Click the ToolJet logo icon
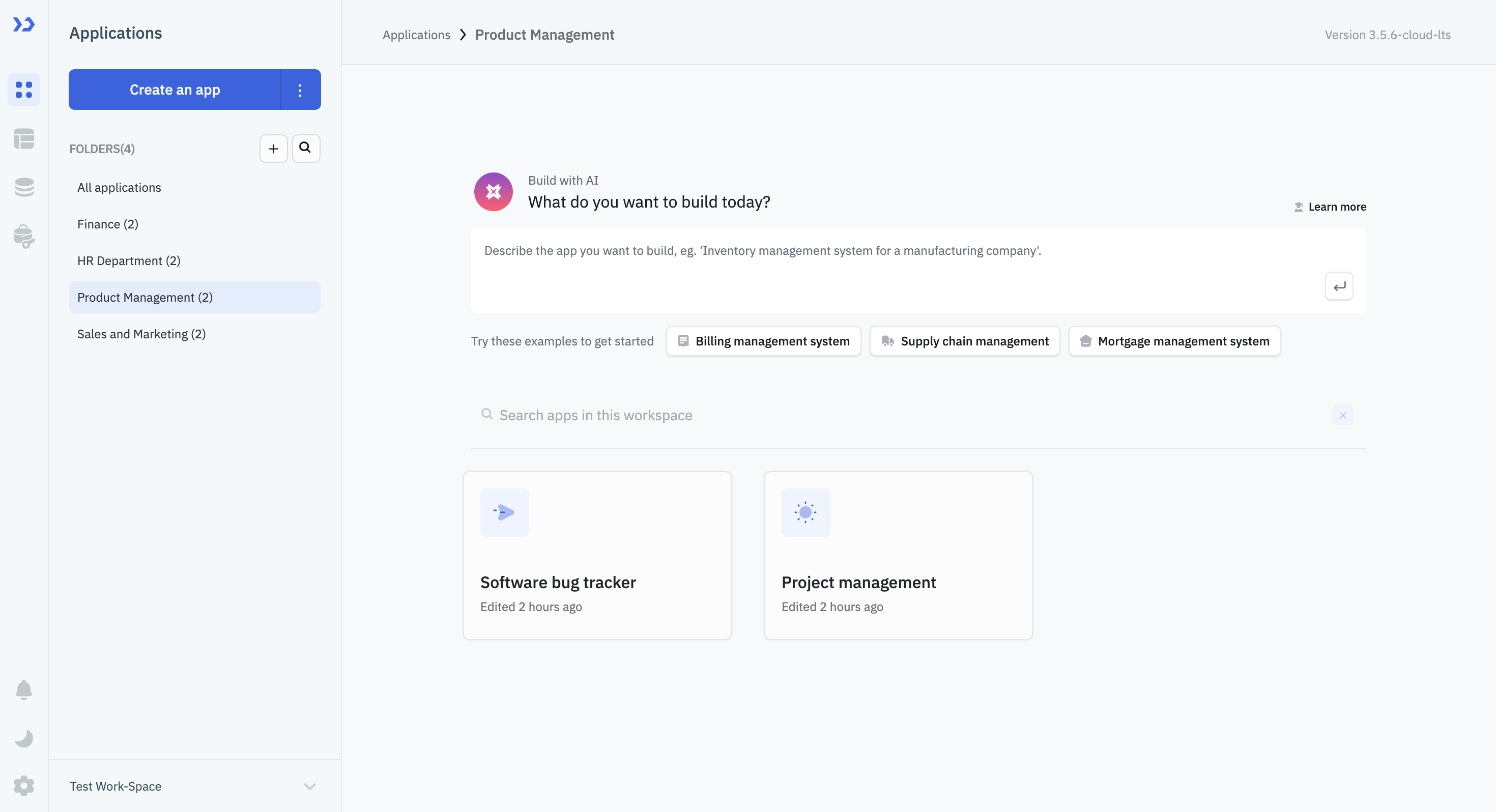This screenshot has width=1496, height=812. point(24,24)
